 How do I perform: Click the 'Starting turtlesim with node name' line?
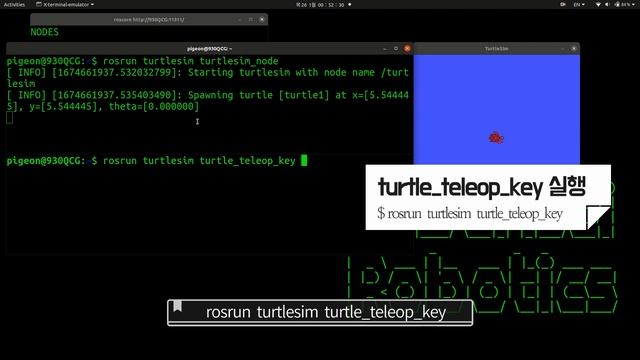click(x=208, y=78)
